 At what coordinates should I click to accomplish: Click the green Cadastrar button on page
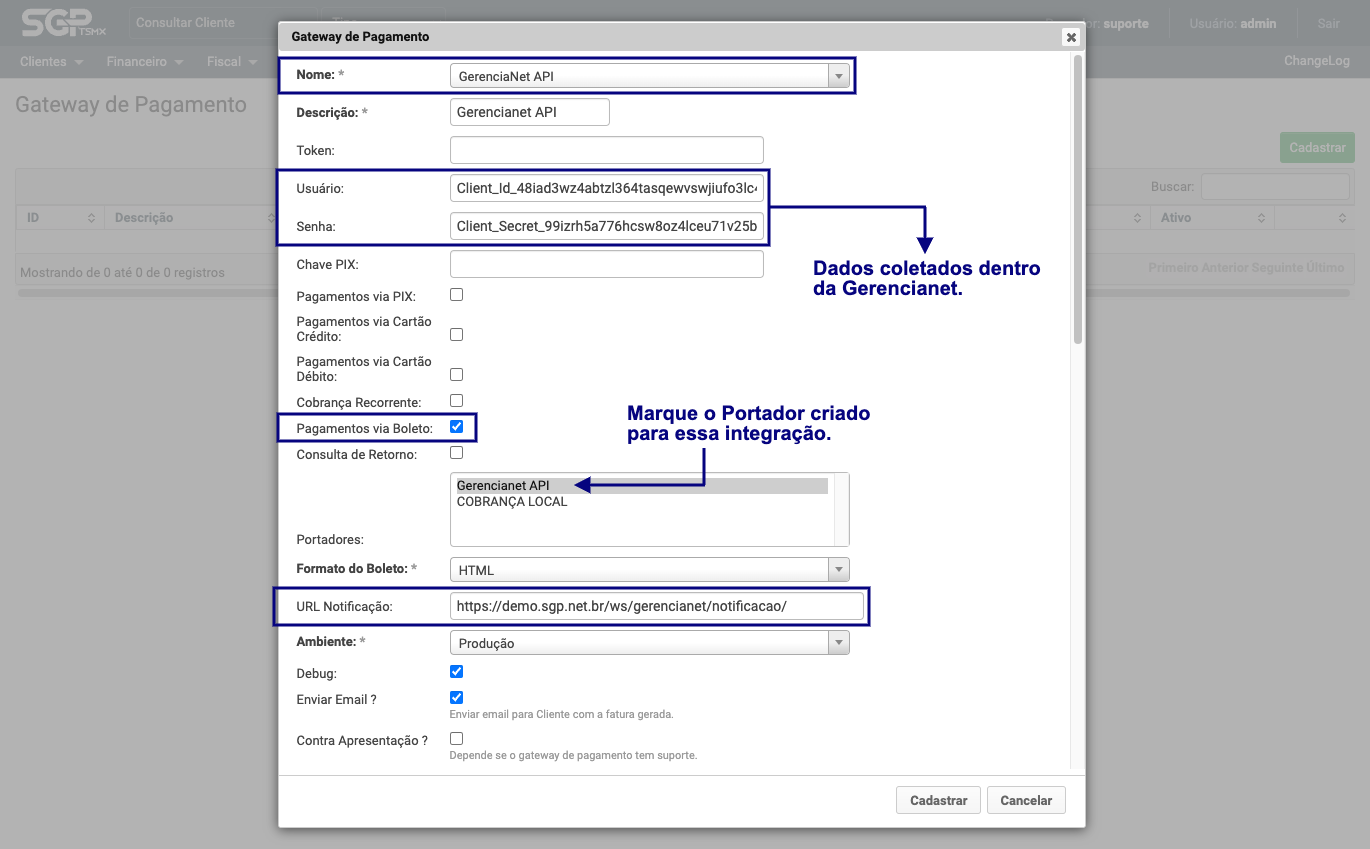pos(1317,147)
